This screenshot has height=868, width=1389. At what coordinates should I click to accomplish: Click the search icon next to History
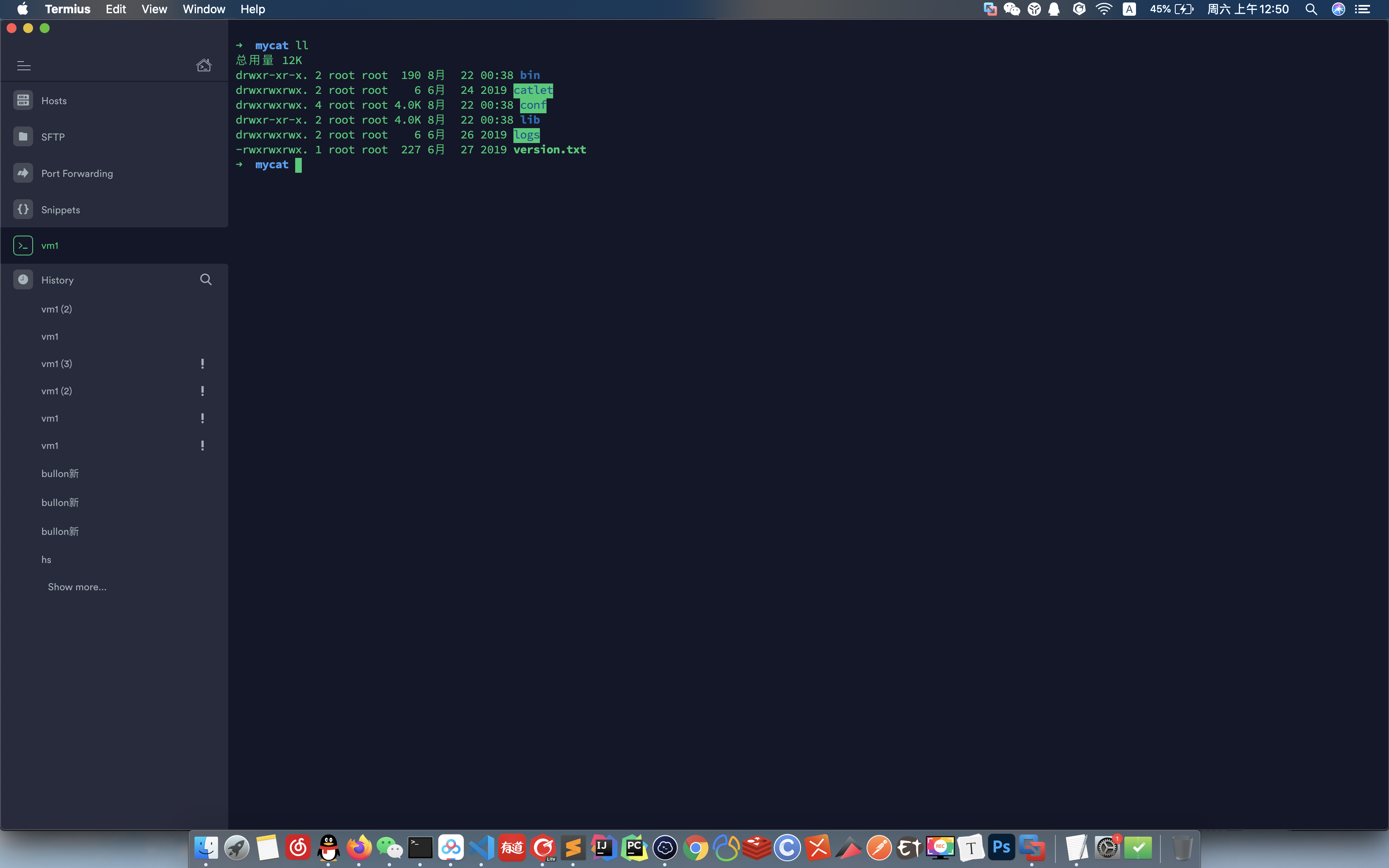pos(205,279)
